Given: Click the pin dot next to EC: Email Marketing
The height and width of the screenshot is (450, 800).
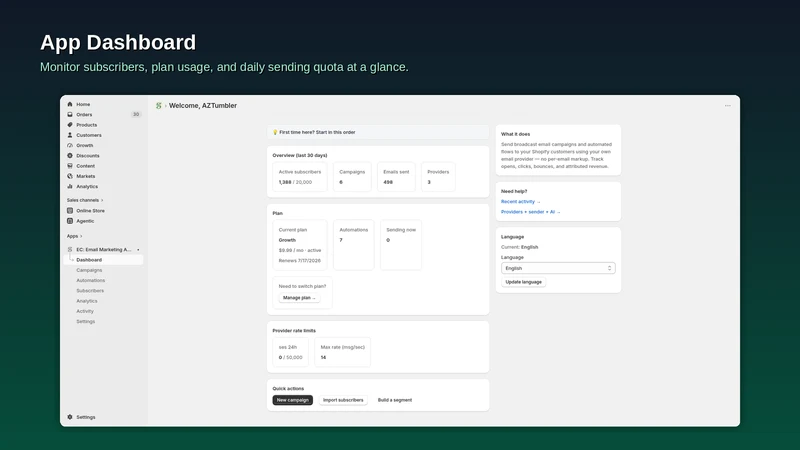Looking at the screenshot, I should point(138,249).
